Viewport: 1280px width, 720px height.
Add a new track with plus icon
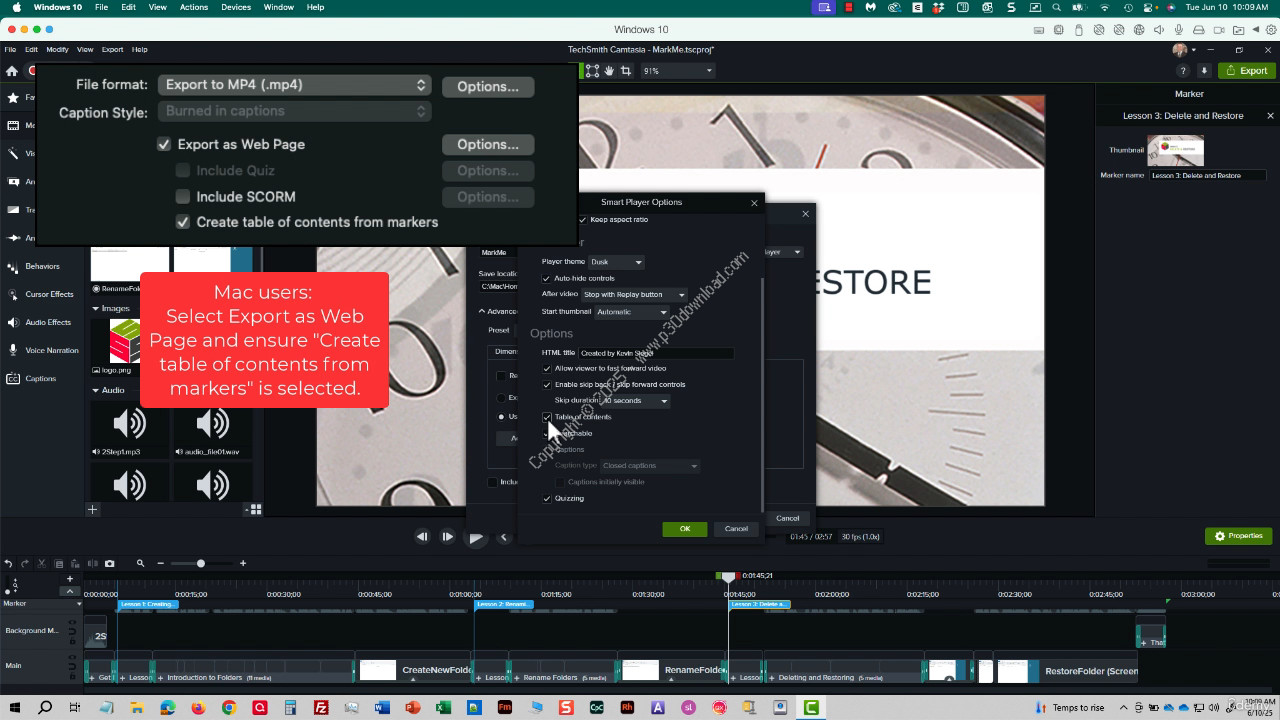[70, 579]
